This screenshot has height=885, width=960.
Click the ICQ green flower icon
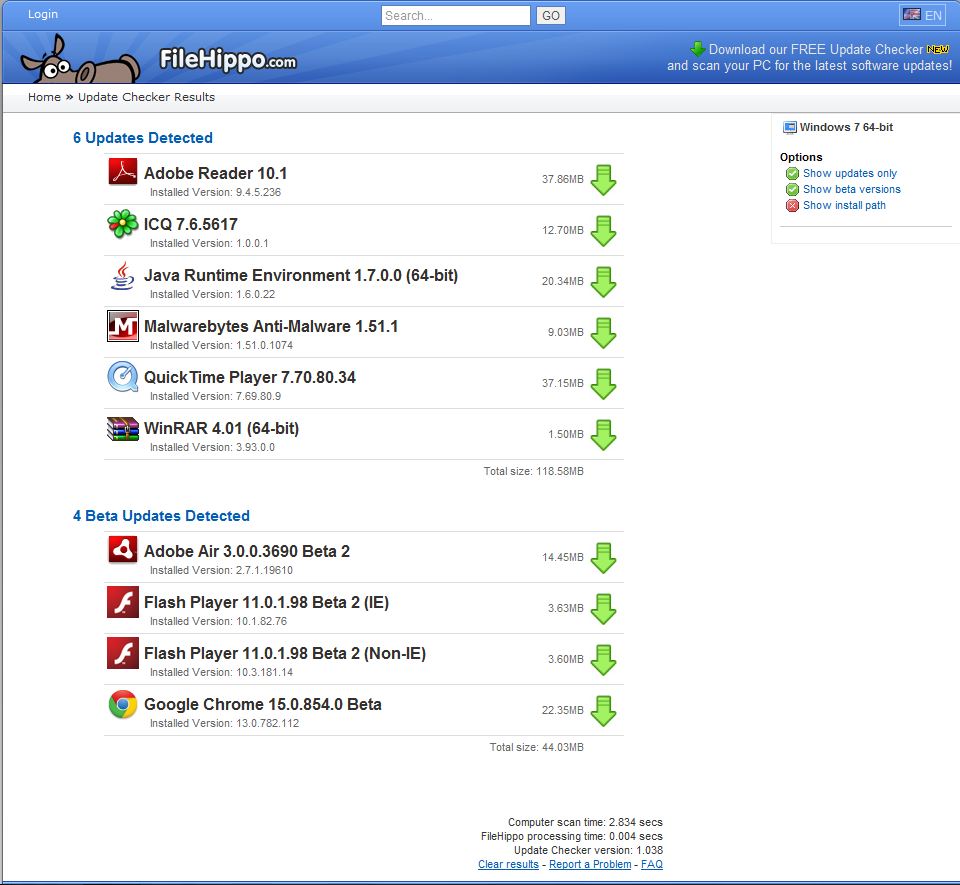coord(122,223)
